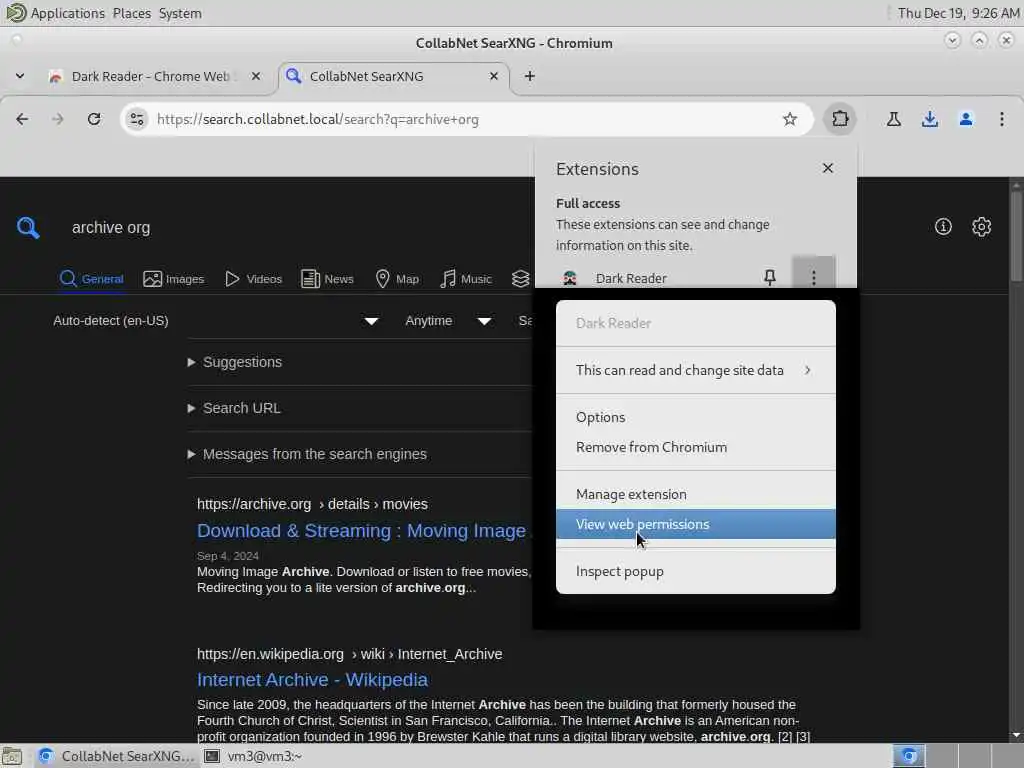1024x768 pixels.
Task: Close the CollabNet SearXNG tab
Action: point(494,76)
